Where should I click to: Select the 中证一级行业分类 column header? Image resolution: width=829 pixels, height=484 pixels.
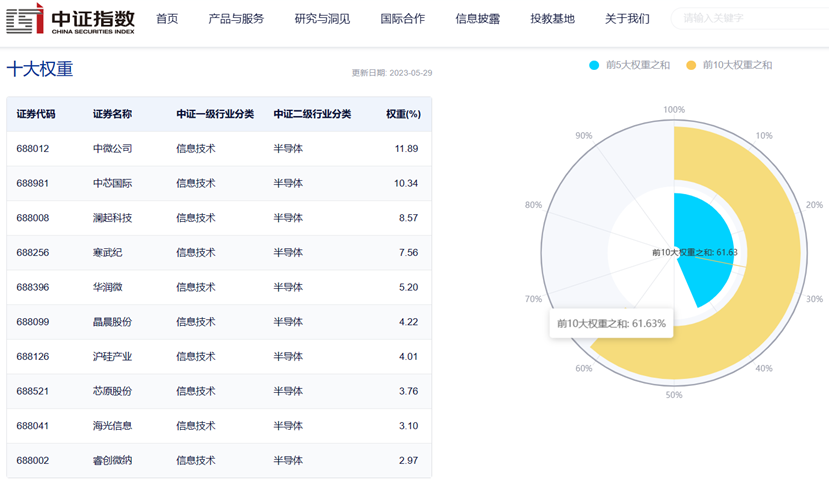tap(215, 114)
